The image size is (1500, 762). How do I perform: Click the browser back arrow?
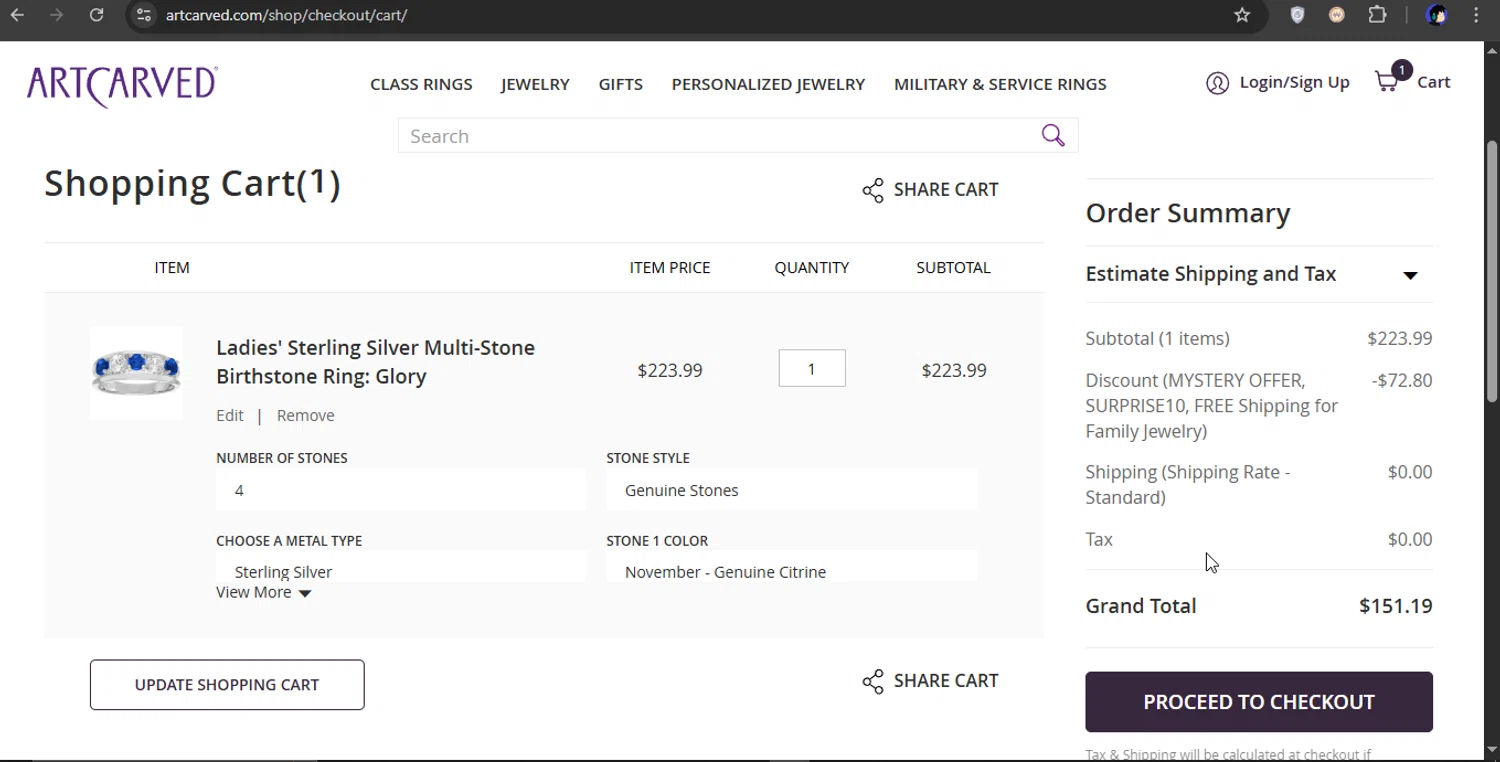(17, 15)
